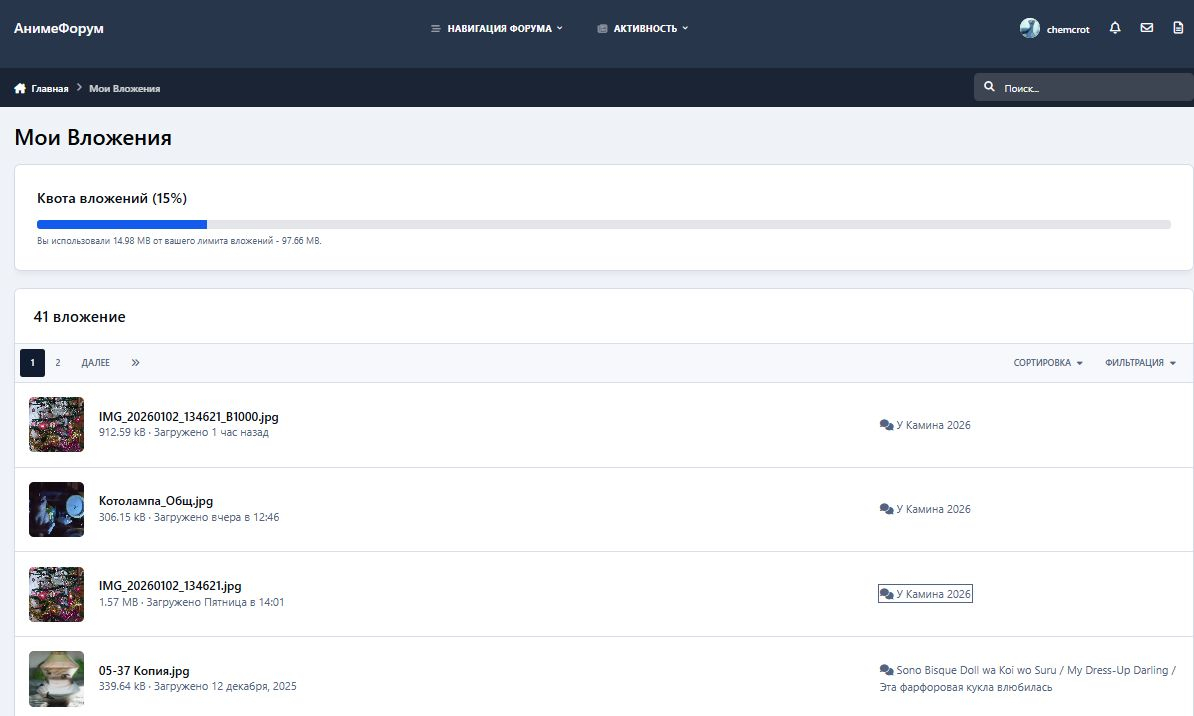Jump to last page double-arrow icon

pos(135,363)
